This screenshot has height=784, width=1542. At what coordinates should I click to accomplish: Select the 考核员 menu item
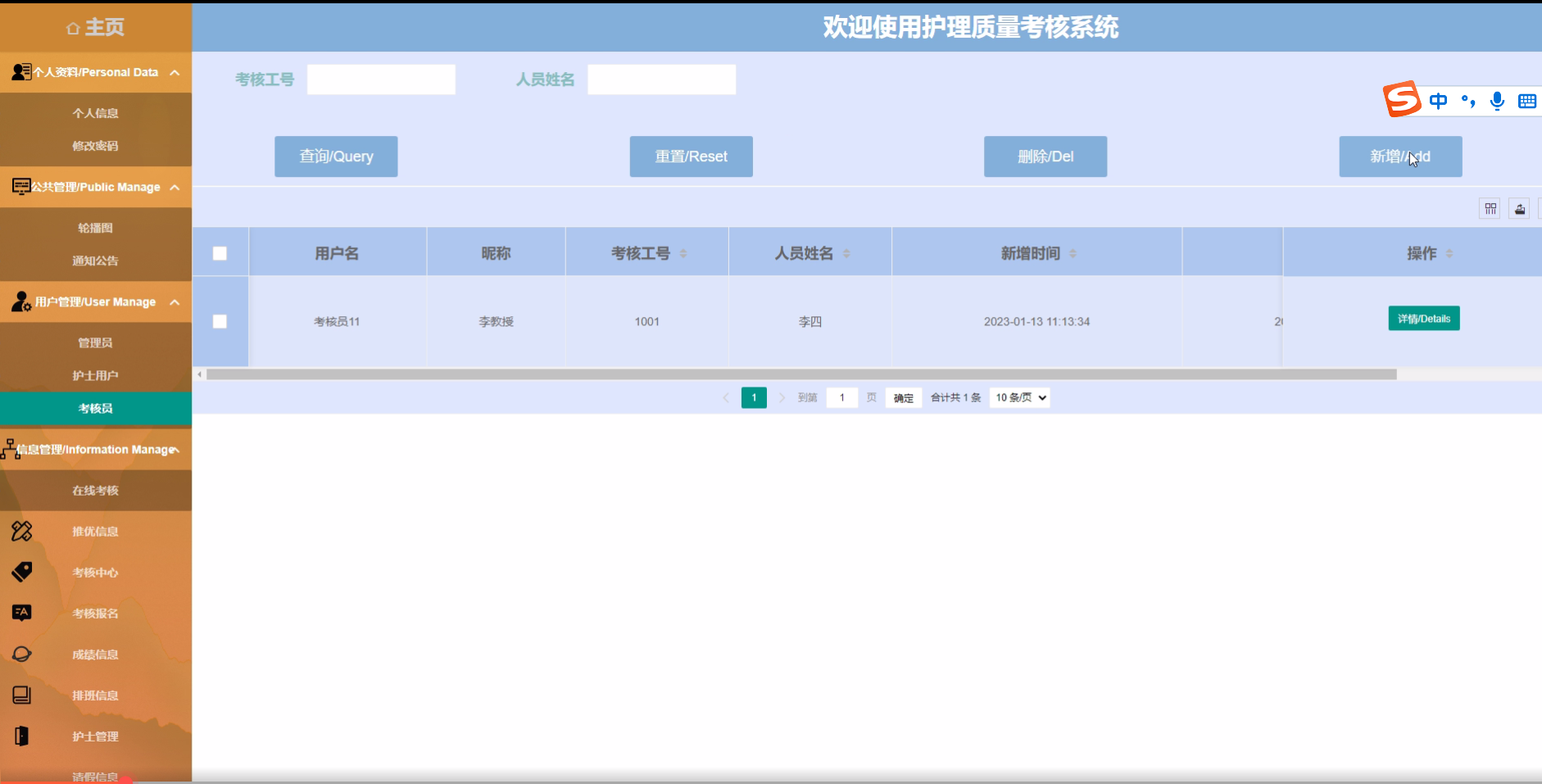click(96, 408)
